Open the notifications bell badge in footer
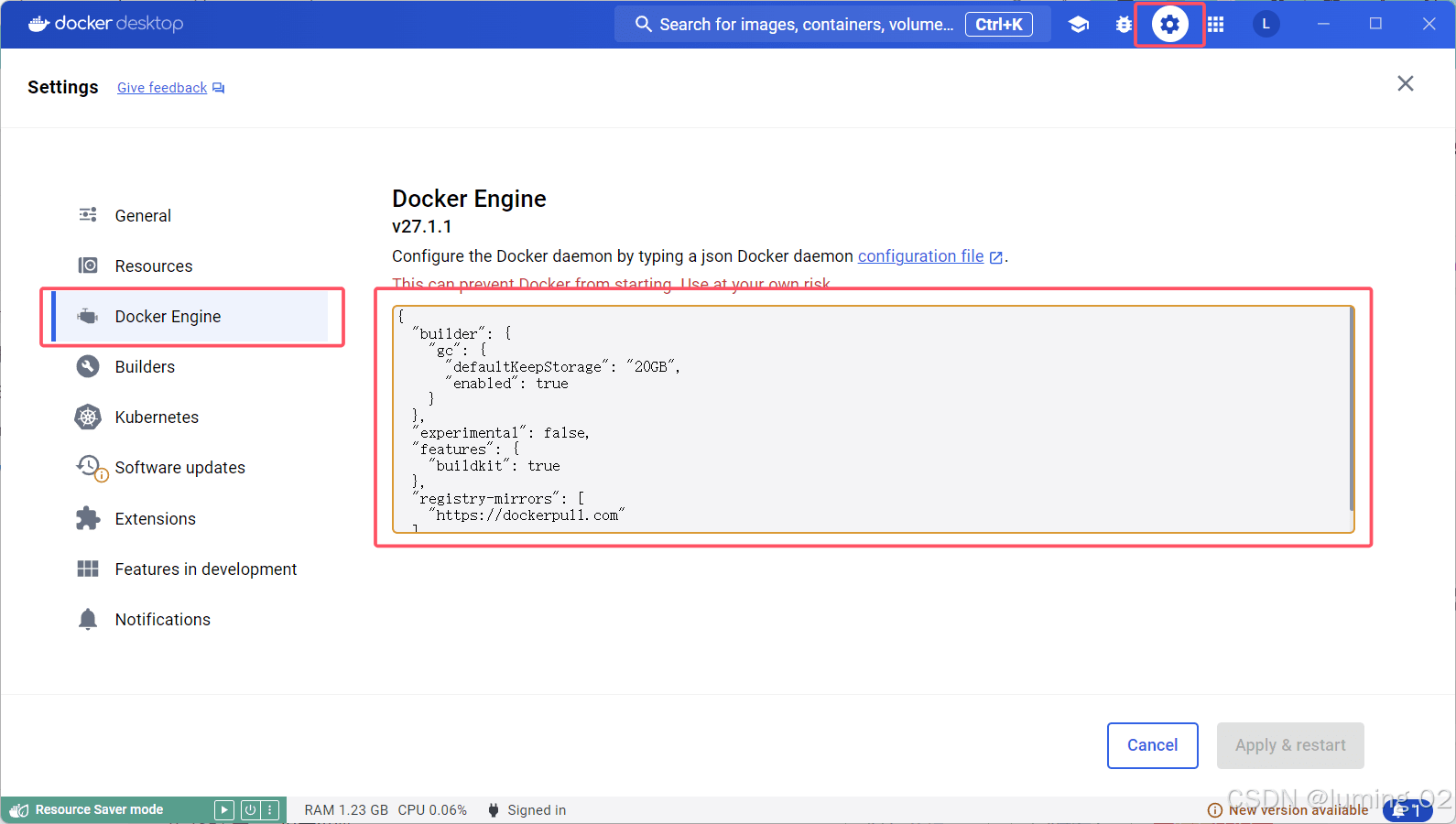1456x824 pixels. [1407, 810]
